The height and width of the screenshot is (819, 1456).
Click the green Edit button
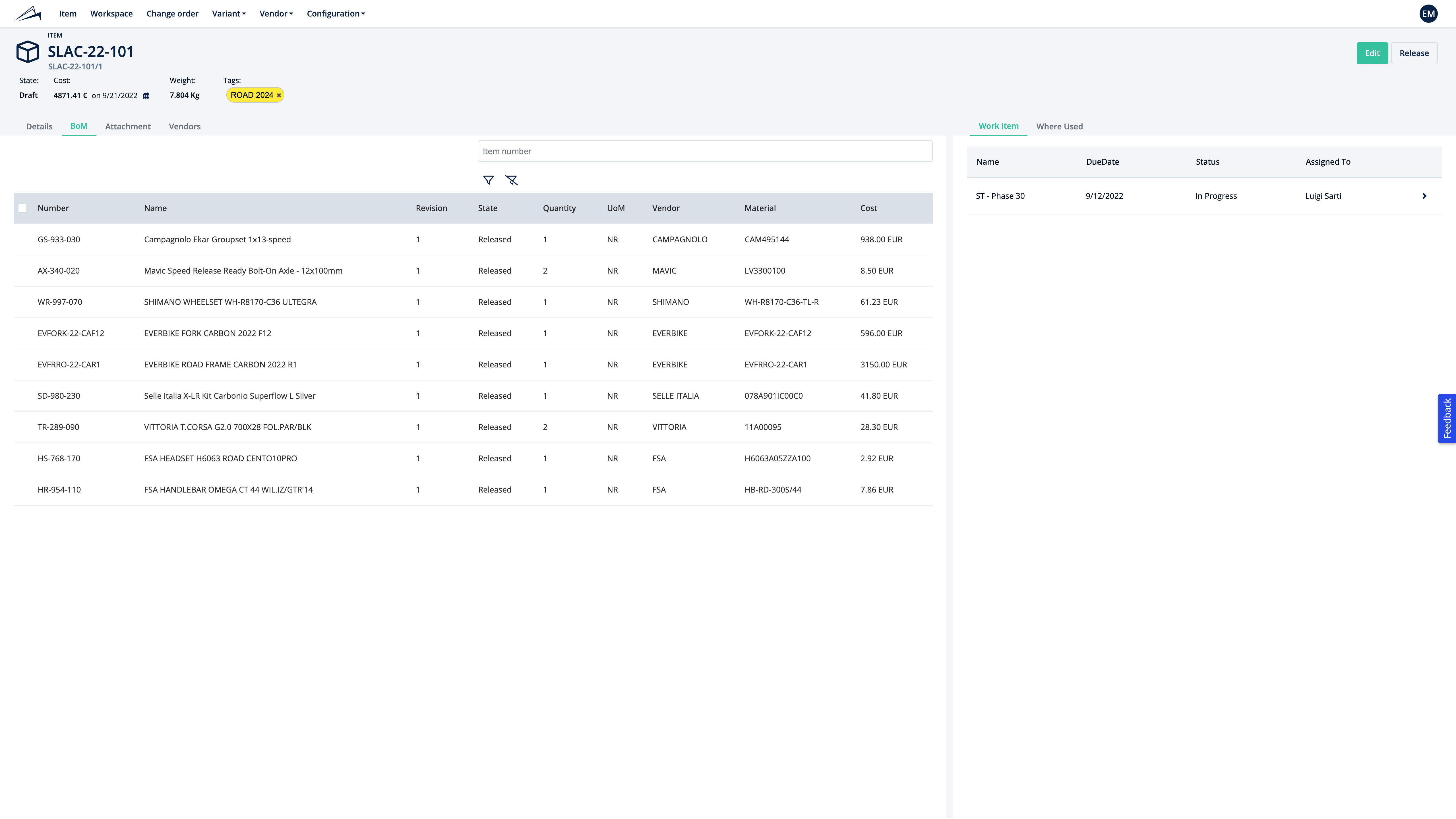click(x=1372, y=53)
